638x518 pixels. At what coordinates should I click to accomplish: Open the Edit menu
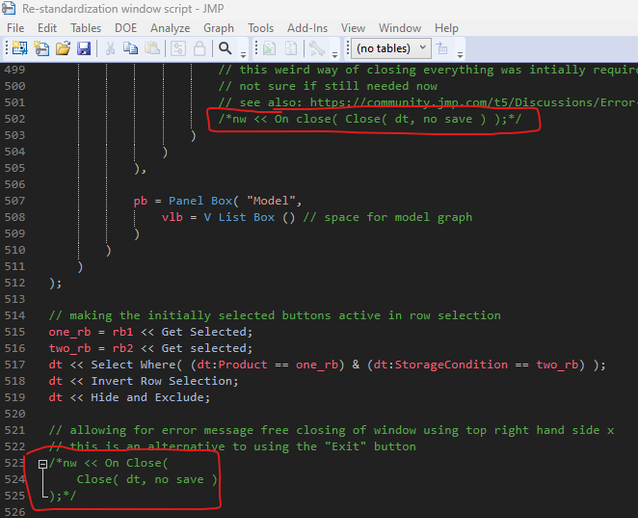pos(47,28)
